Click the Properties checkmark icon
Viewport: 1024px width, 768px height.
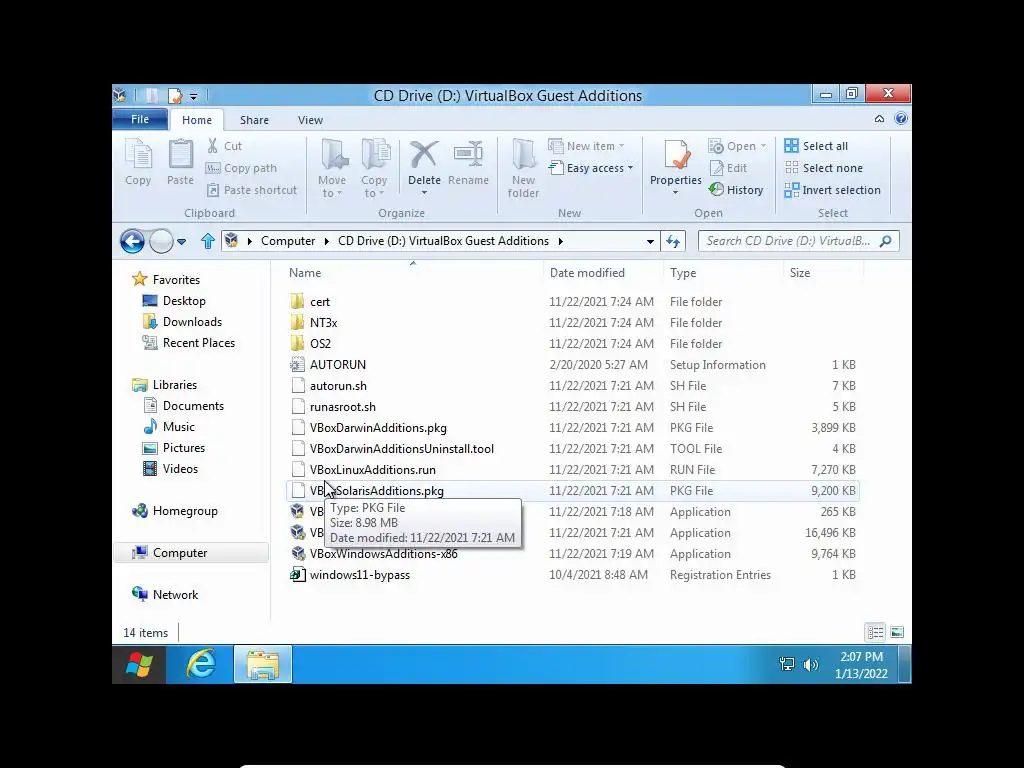676,155
